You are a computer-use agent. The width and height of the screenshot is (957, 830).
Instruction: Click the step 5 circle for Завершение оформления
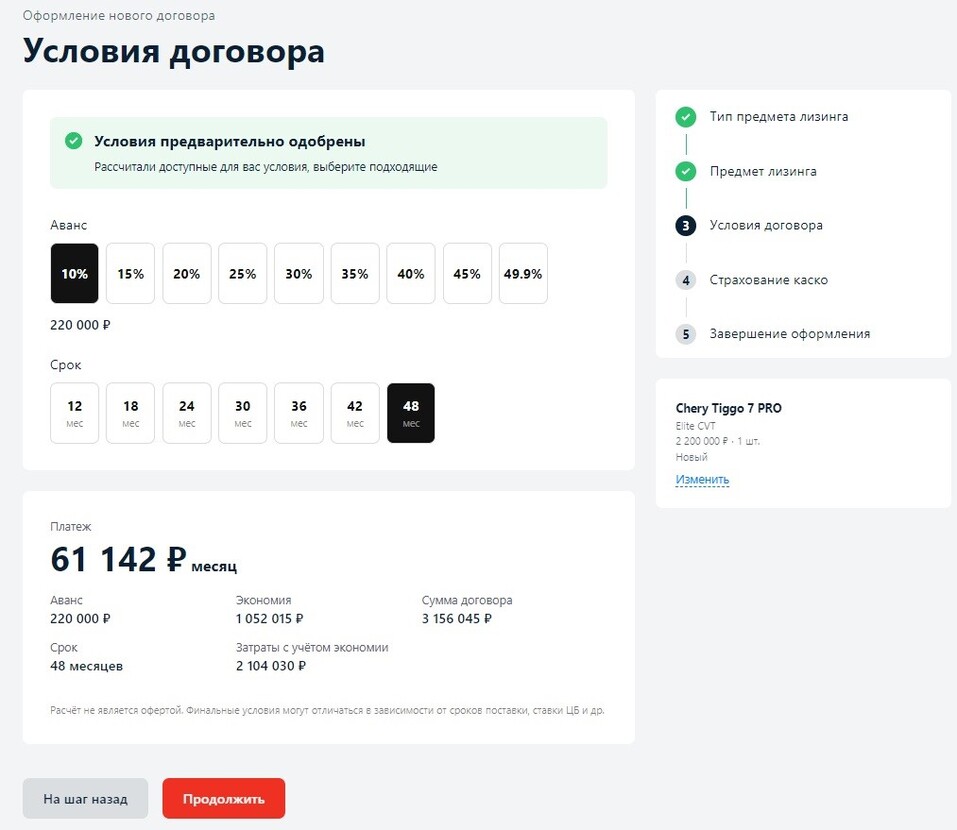click(x=685, y=334)
